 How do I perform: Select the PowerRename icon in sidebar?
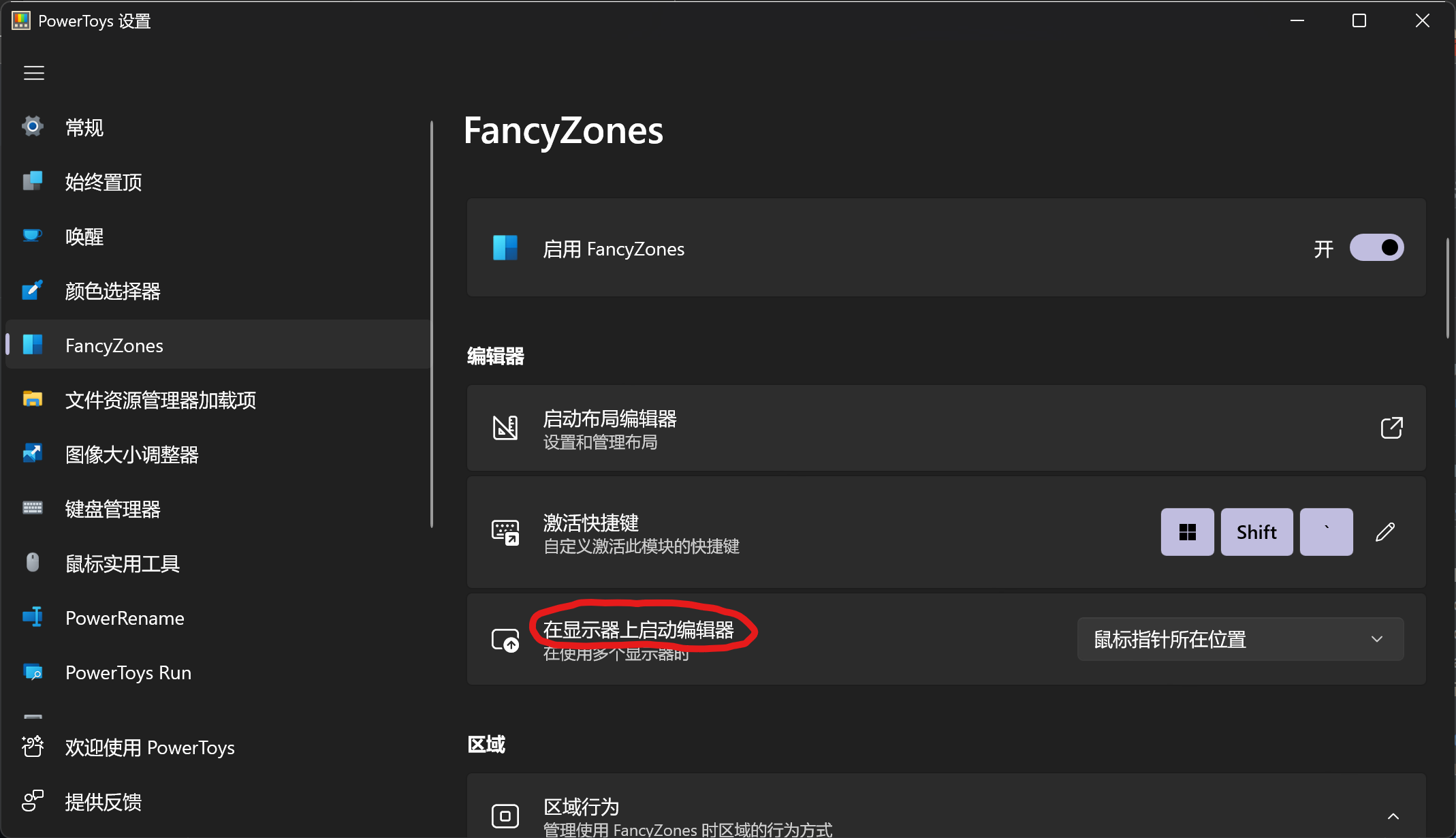32,617
